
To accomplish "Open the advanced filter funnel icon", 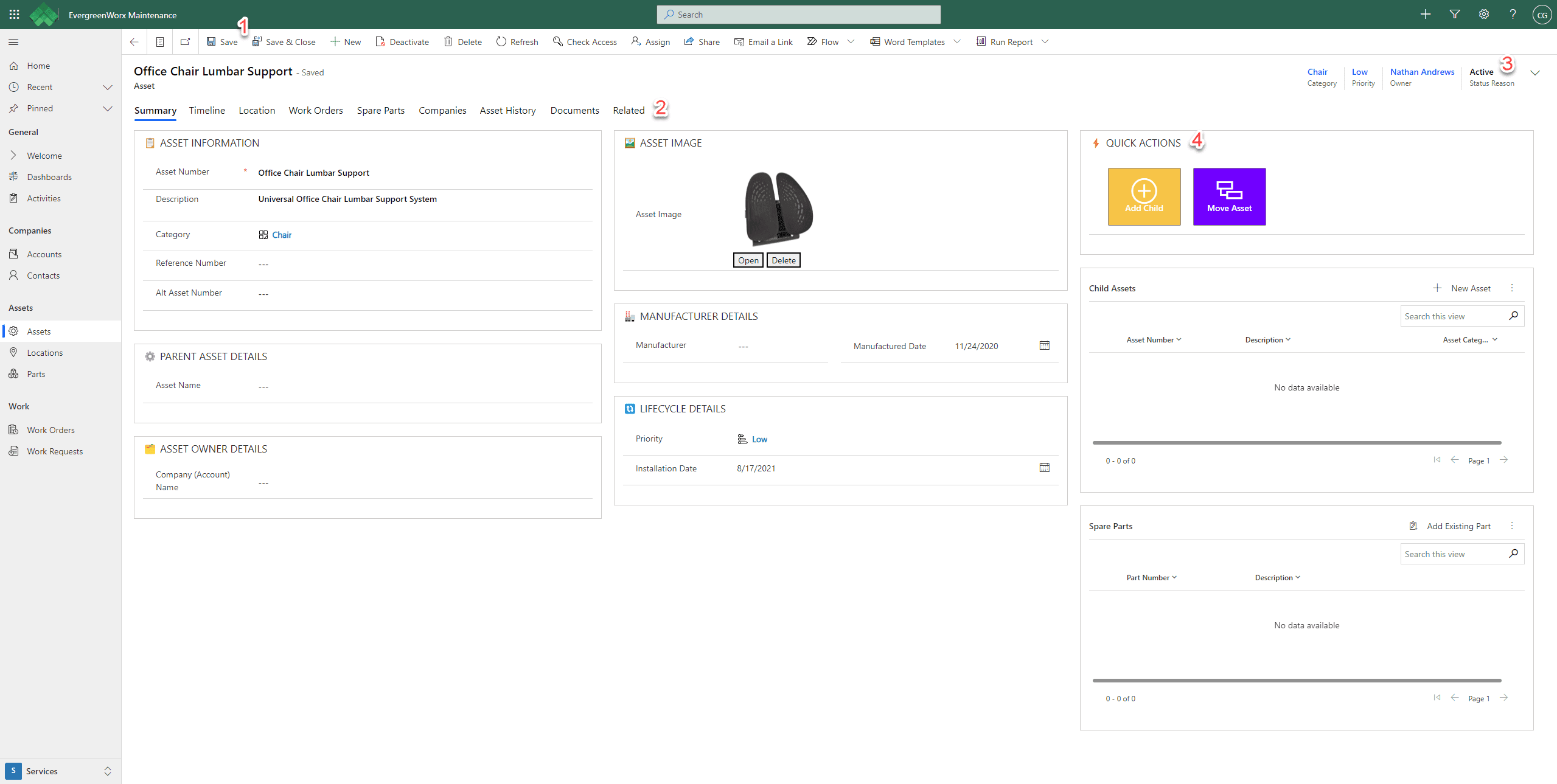I will tap(1454, 15).
